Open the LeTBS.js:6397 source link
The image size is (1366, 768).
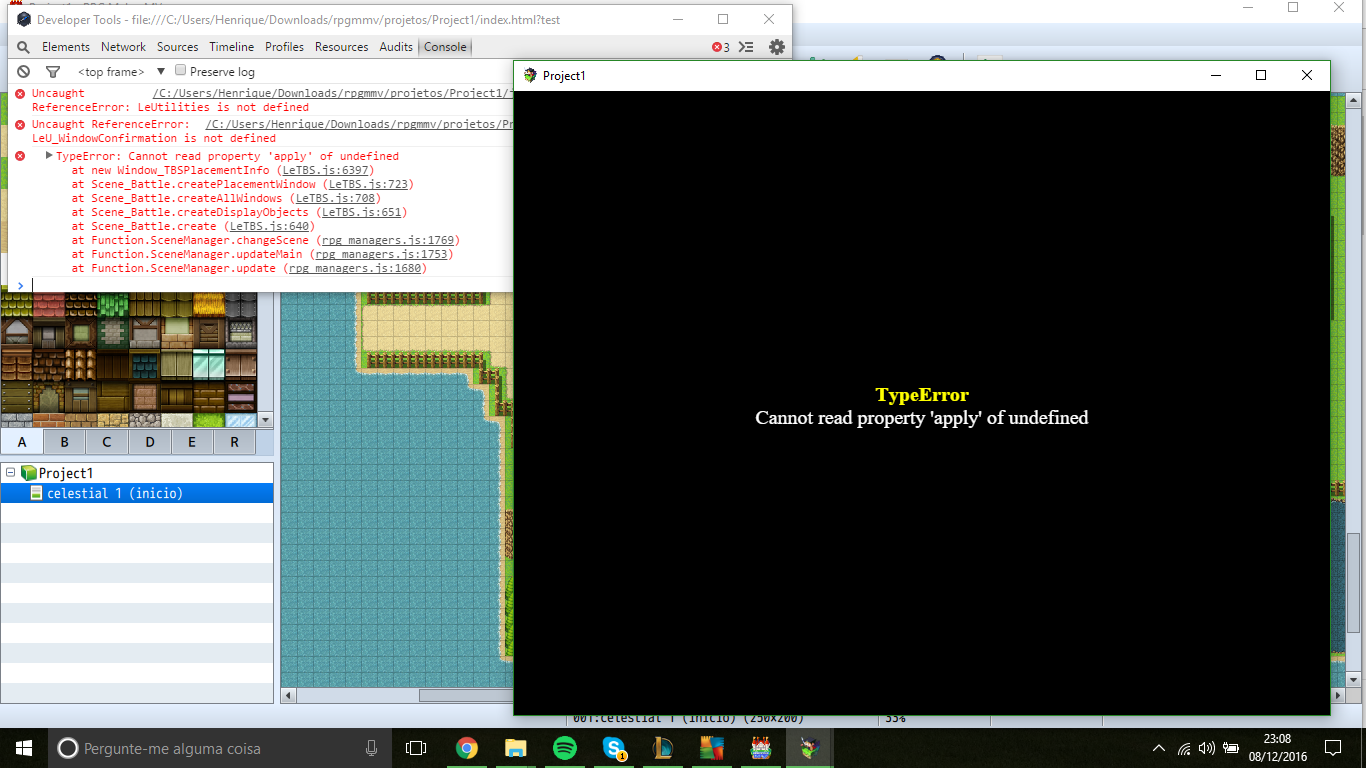[x=326, y=171]
